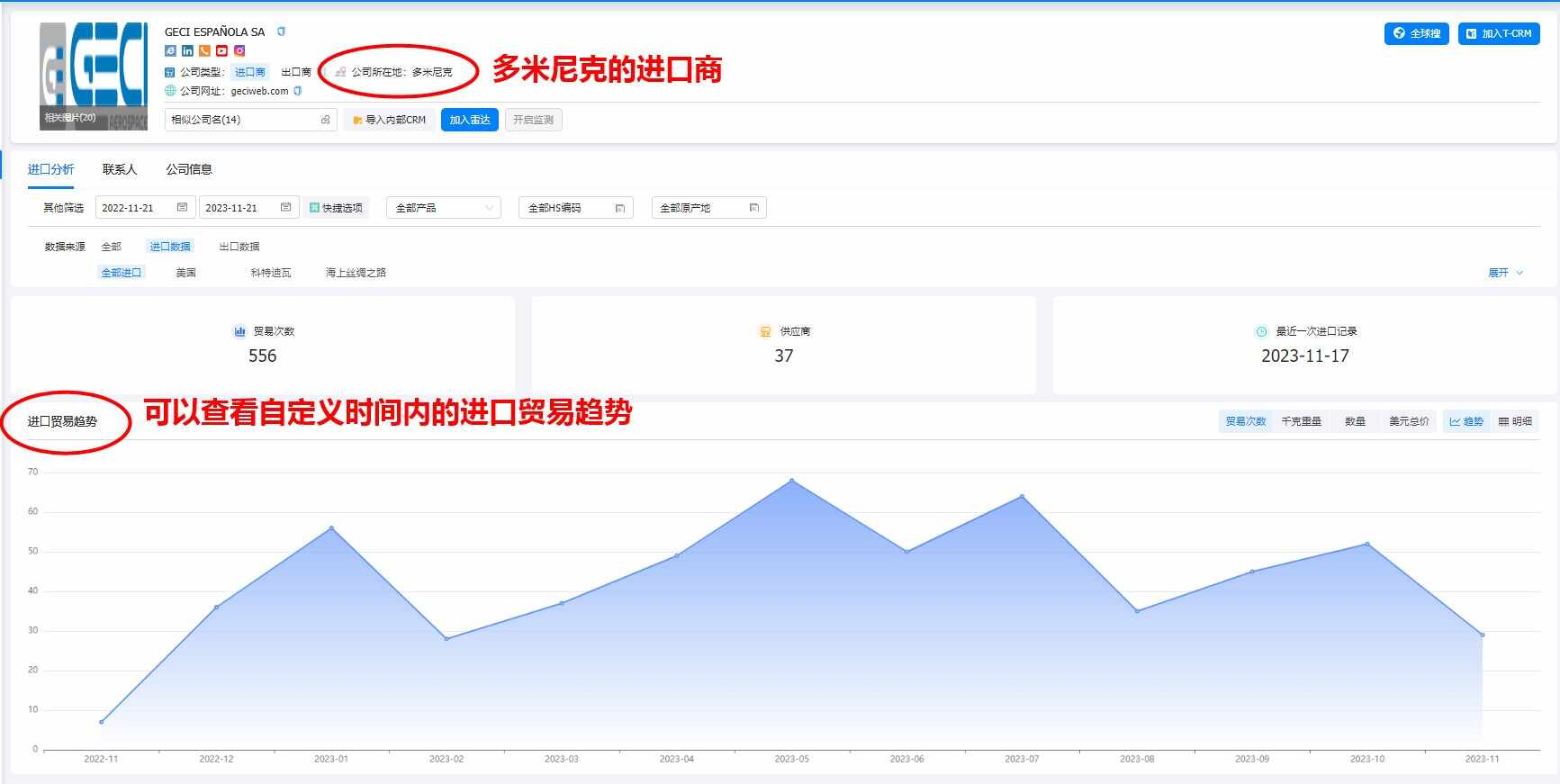The image size is (1560, 784).
Task: Click the 2023-05 peak data point
Action: (792, 481)
